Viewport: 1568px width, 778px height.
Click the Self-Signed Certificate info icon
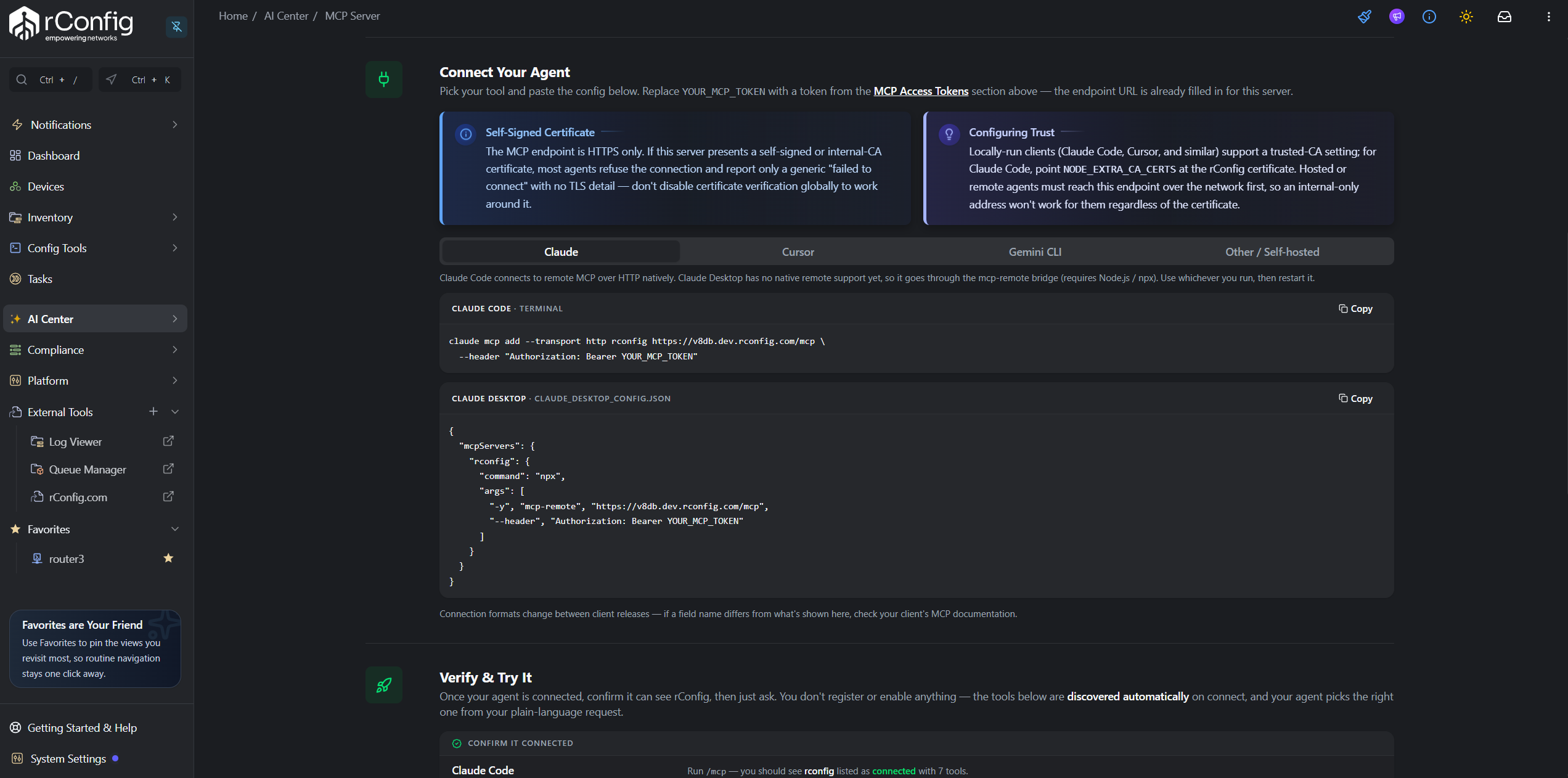point(466,134)
